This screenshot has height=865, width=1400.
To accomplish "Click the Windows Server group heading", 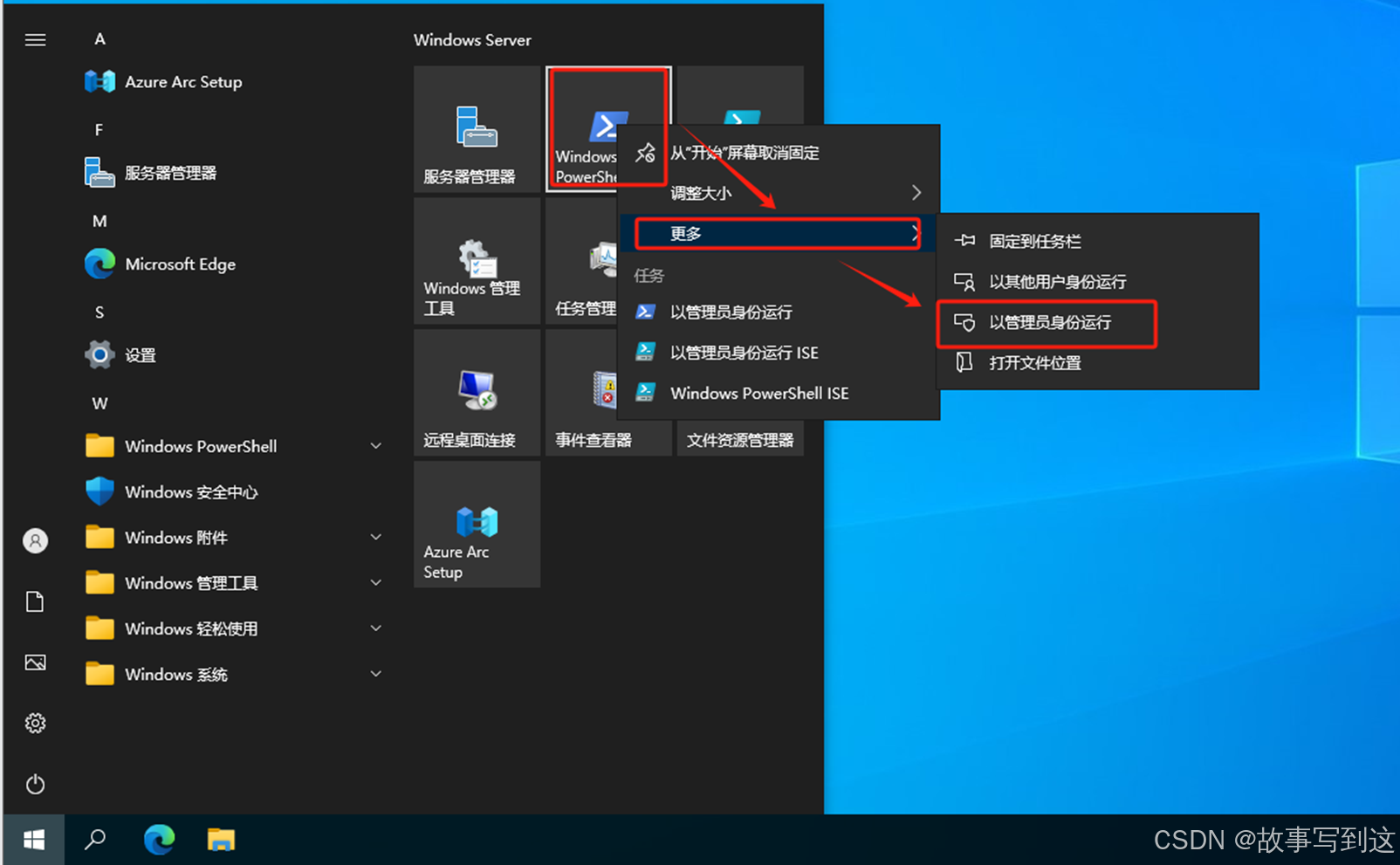I will (472, 40).
